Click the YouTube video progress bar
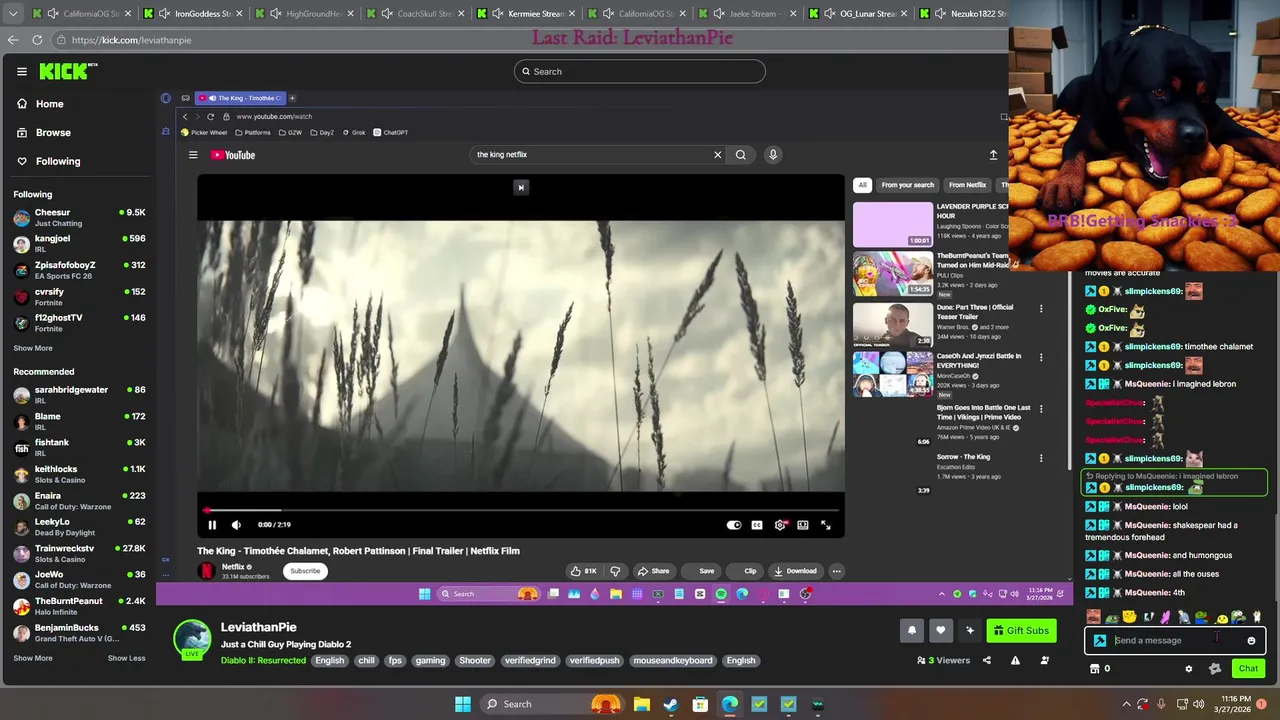 click(521, 509)
